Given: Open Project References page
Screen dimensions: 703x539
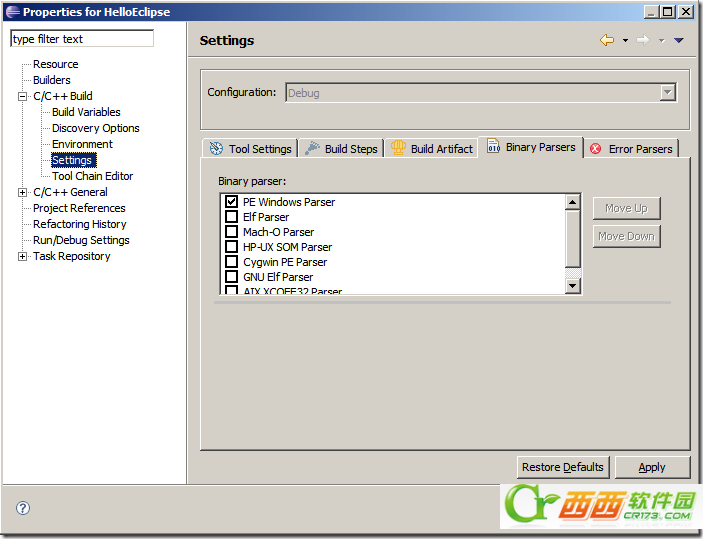Looking at the screenshot, I should tap(79, 208).
